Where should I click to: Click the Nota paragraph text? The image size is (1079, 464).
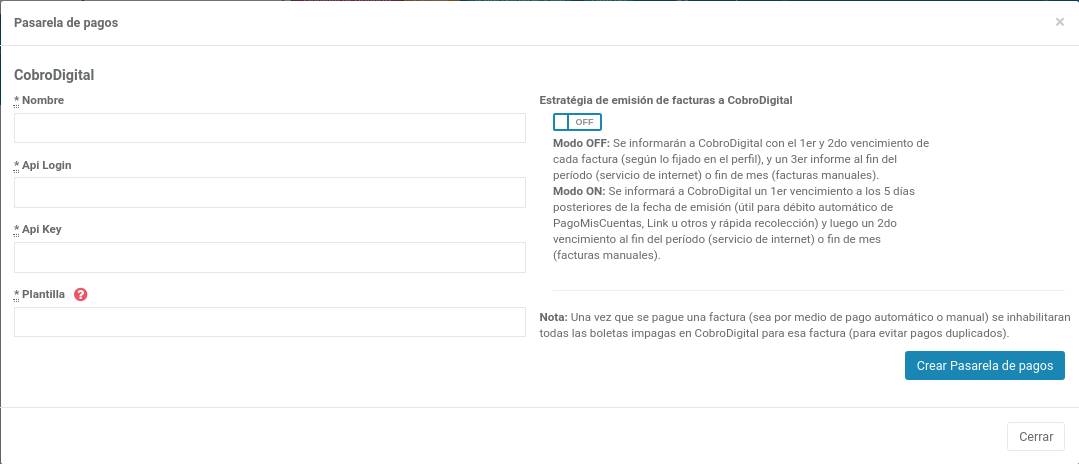click(805, 325)
